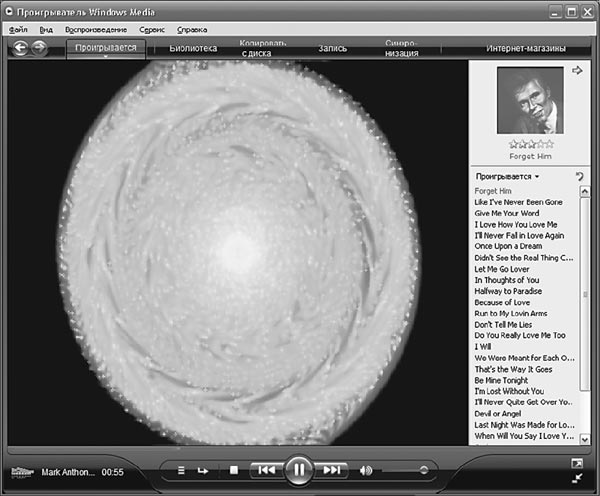Screen dimensions: 600x496
Task: Open the Запись tab
Action: coord(333,48)
